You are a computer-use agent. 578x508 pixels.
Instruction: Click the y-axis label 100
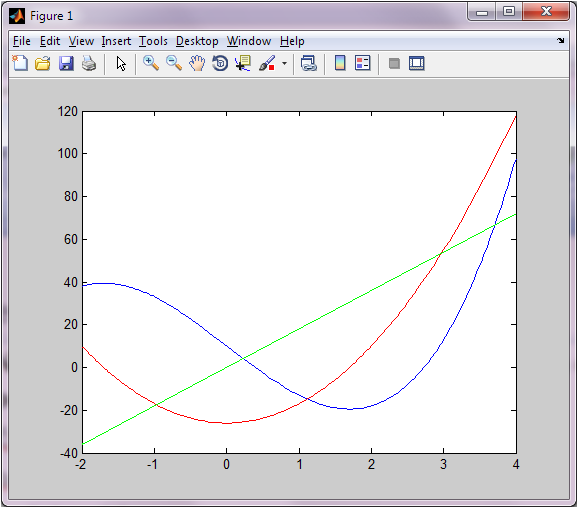67,153
